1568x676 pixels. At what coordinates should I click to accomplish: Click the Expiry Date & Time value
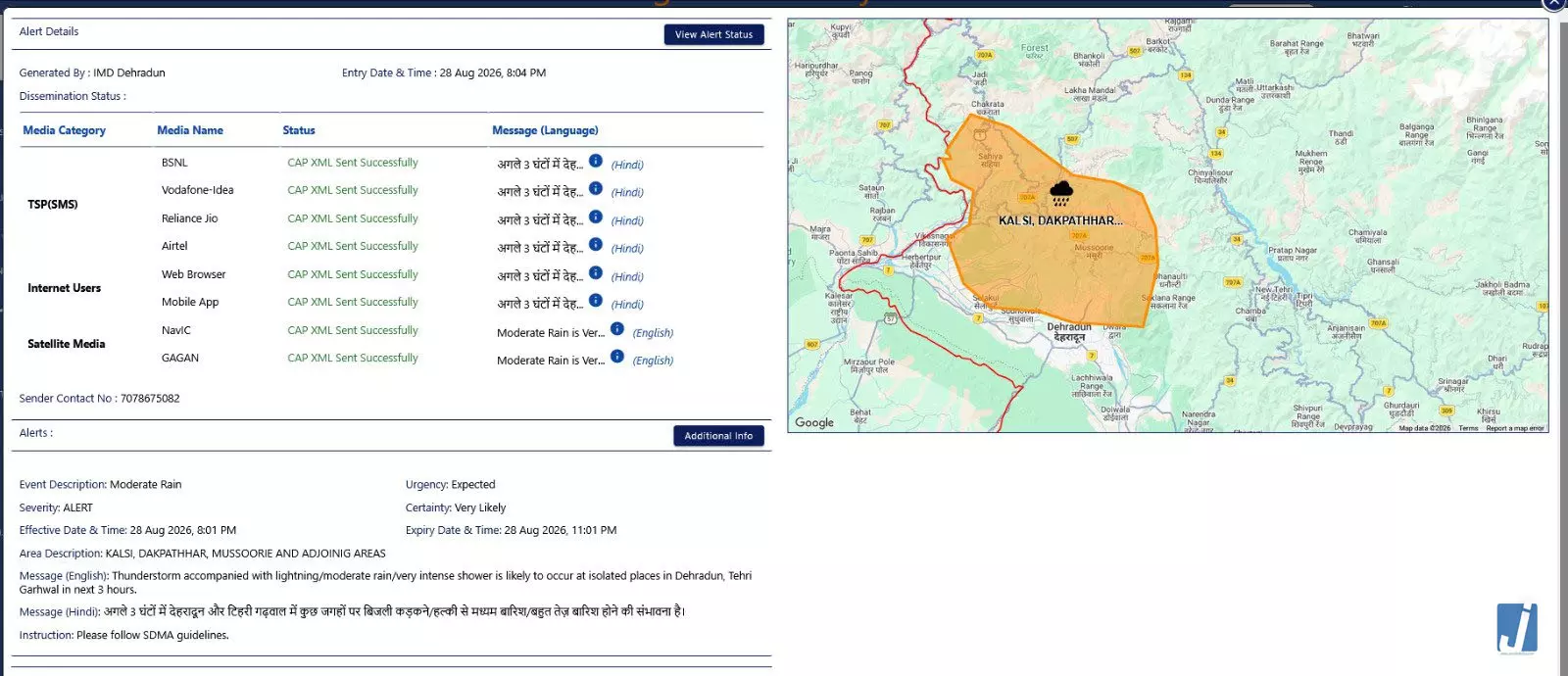(x=561, y=530)
